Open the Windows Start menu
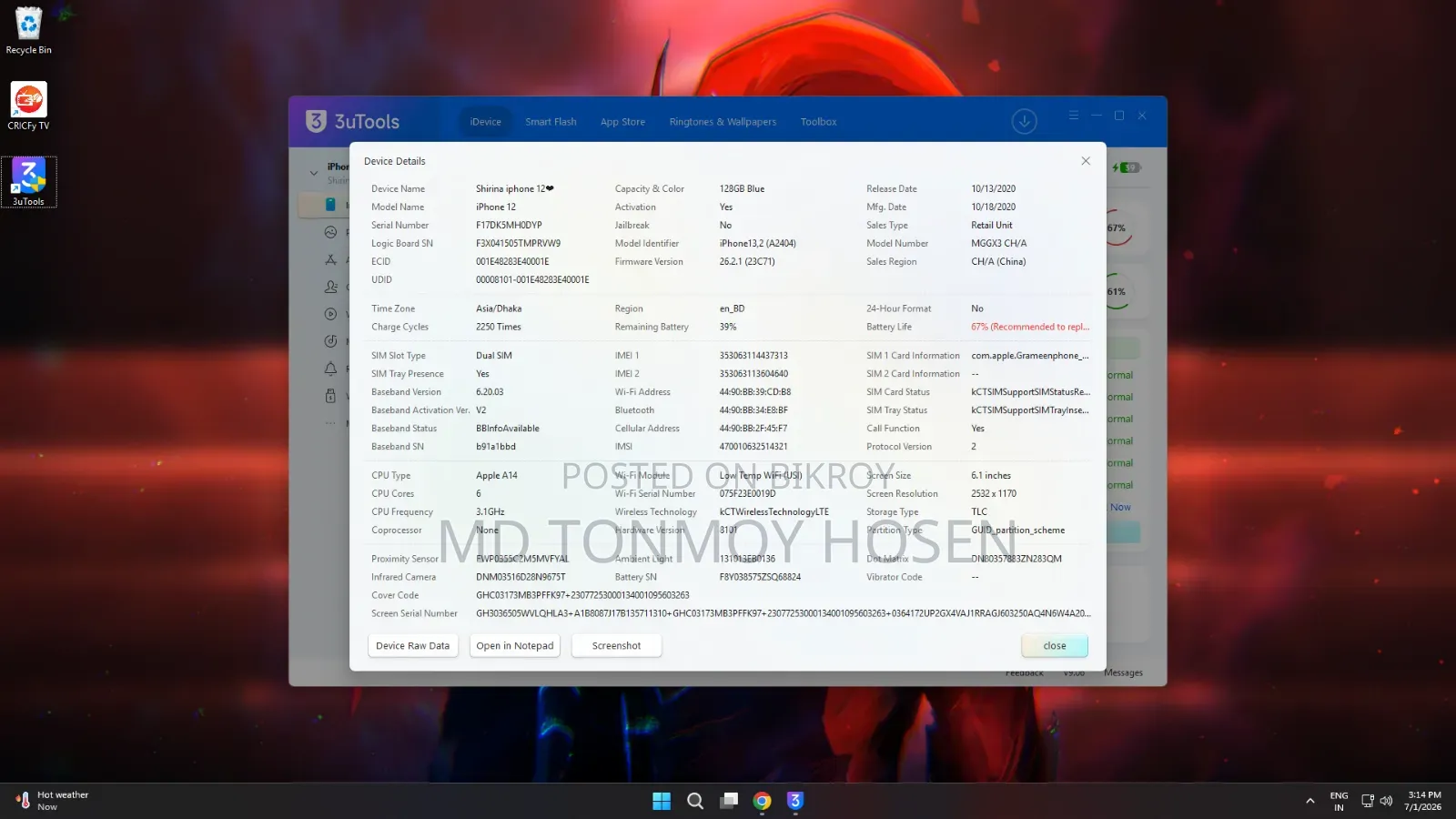This screenshot has width=1456, height=819. click(662, 801)
